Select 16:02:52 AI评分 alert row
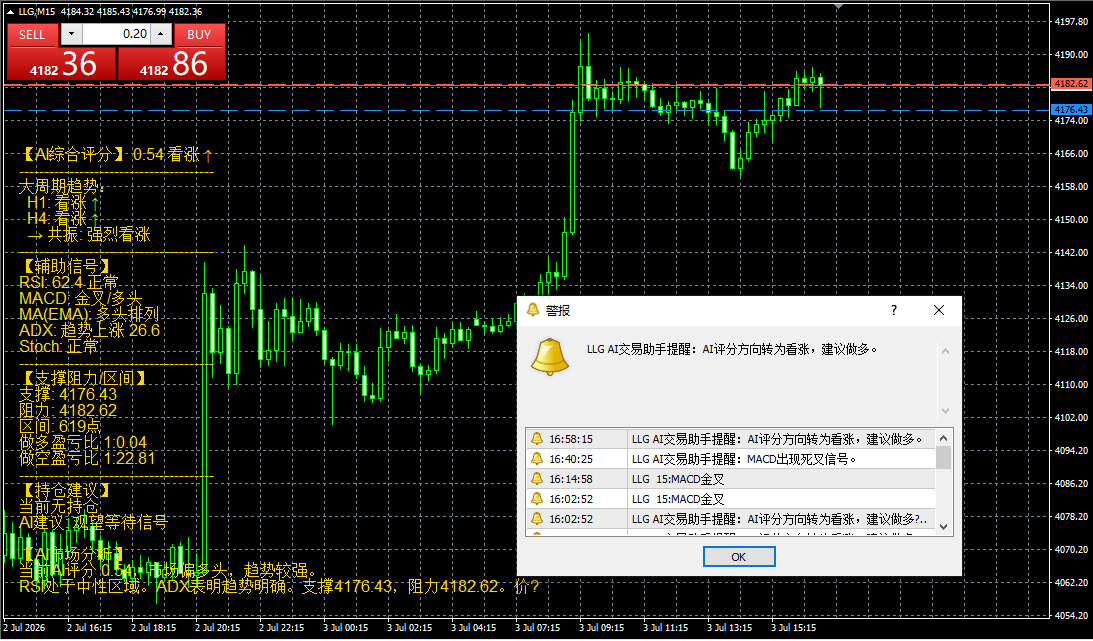 (x=731, y=519)
